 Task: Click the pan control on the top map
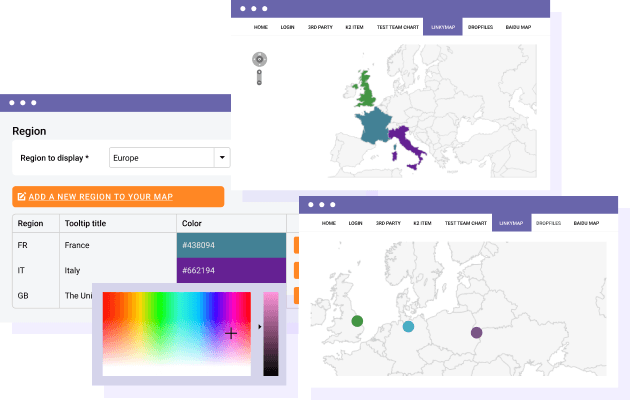click(259, 59)
